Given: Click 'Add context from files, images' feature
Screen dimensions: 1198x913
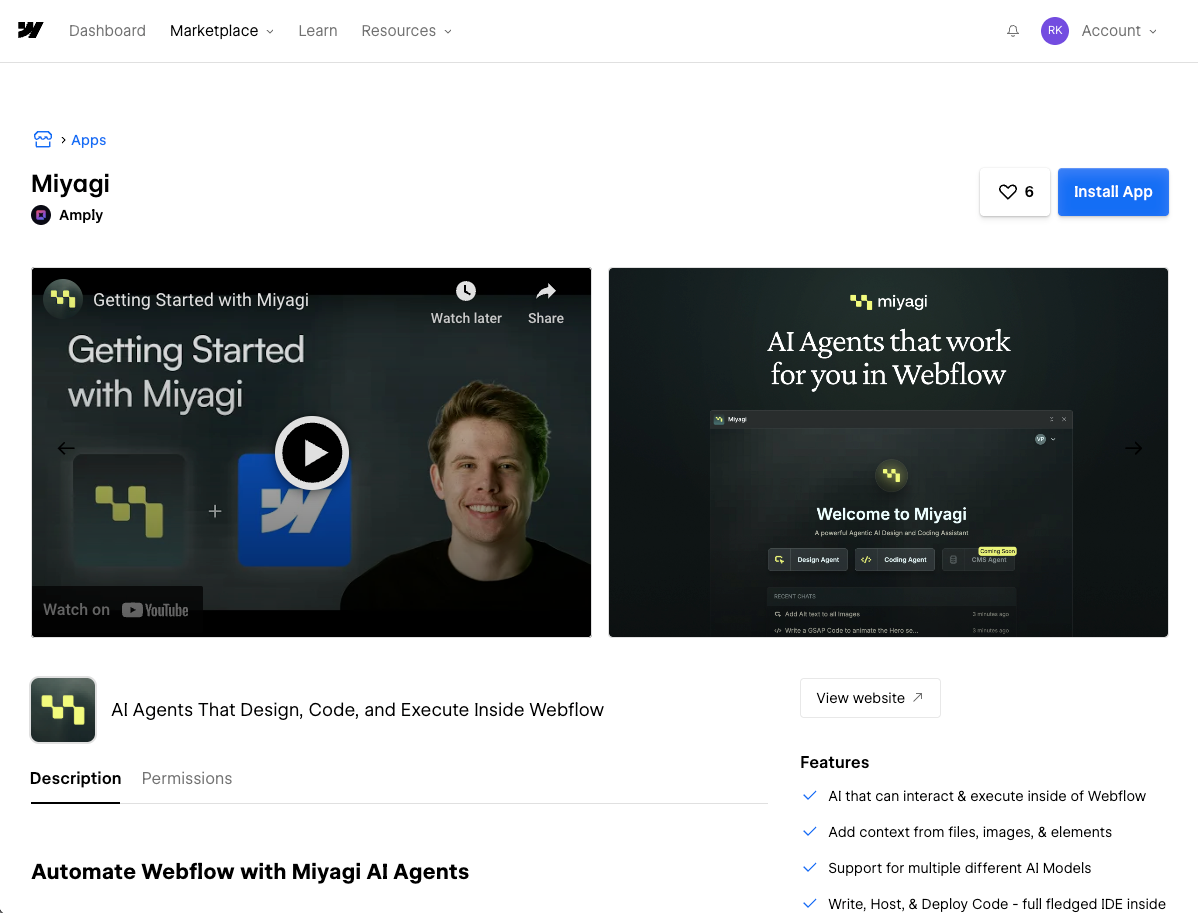Looking at the screenshot, I should pos(970,832).
